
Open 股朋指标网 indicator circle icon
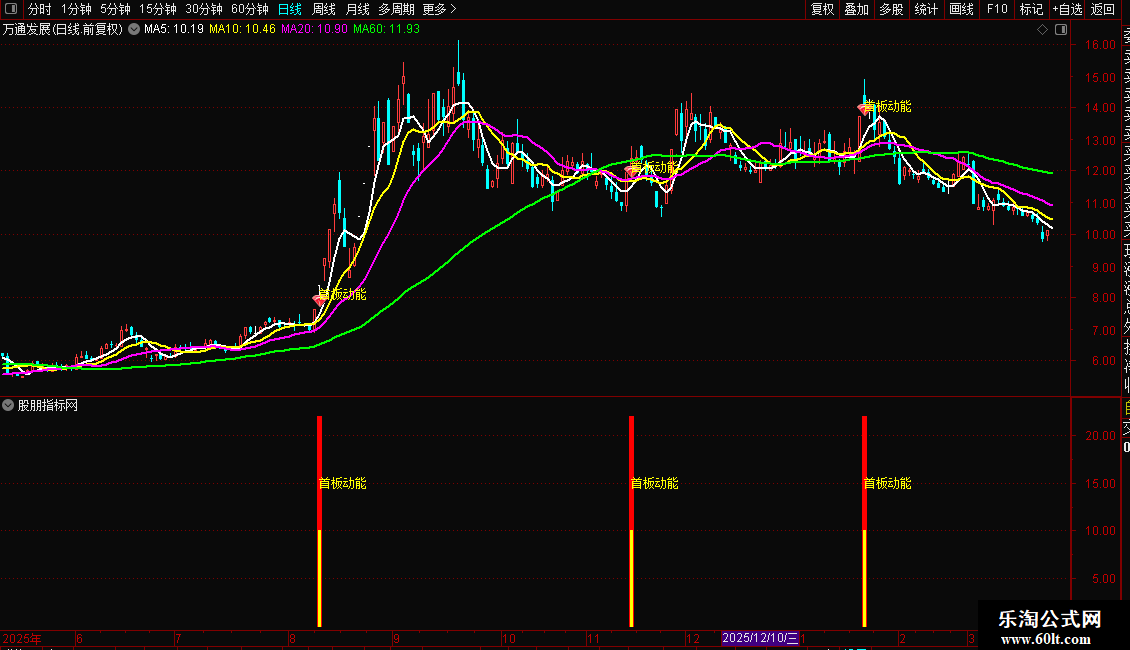point(8,405)
